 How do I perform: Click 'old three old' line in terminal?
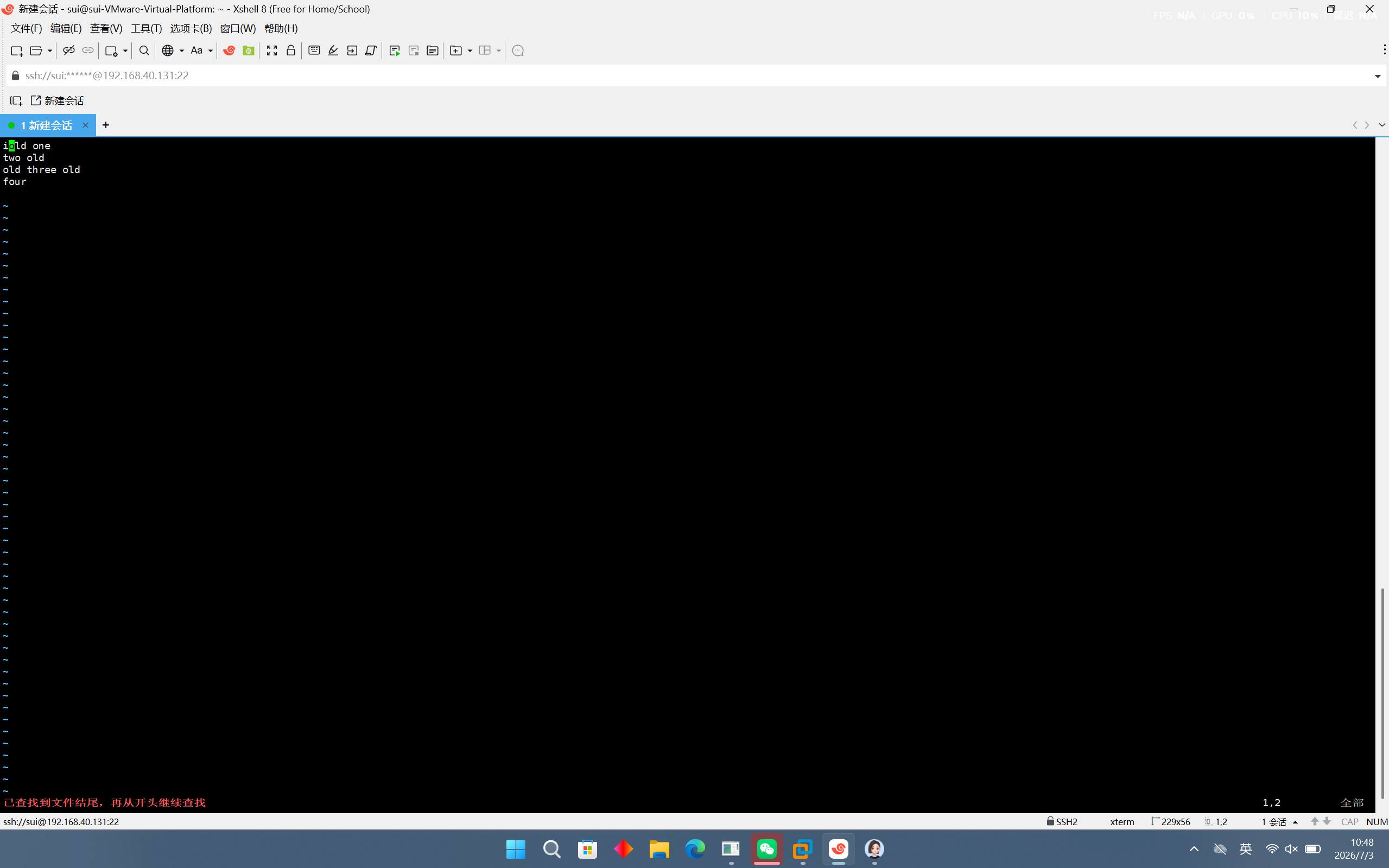point(41,170)
